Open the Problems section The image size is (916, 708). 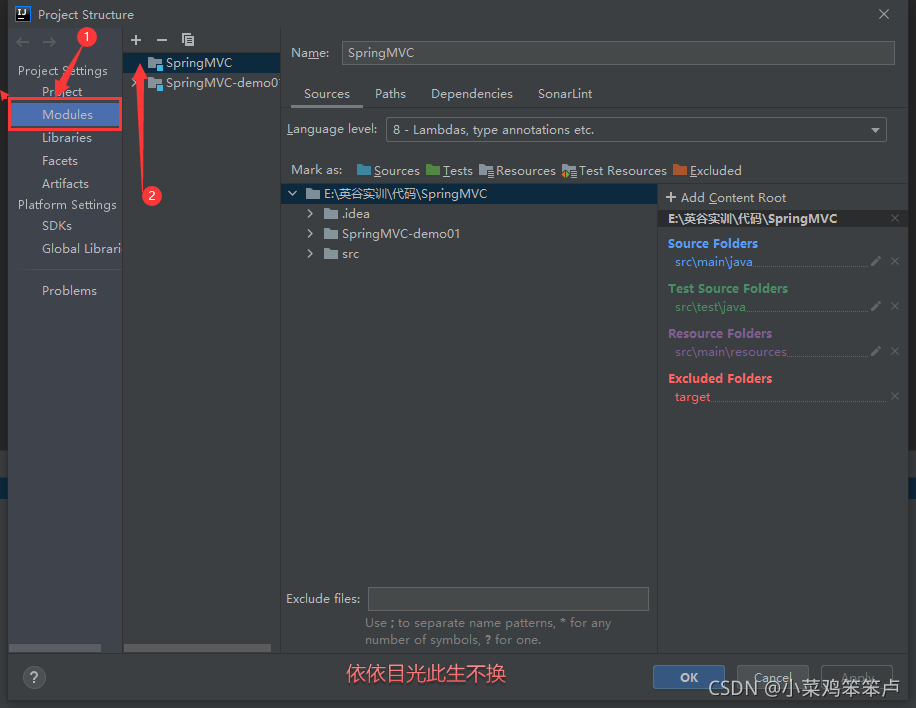[69, 290]
